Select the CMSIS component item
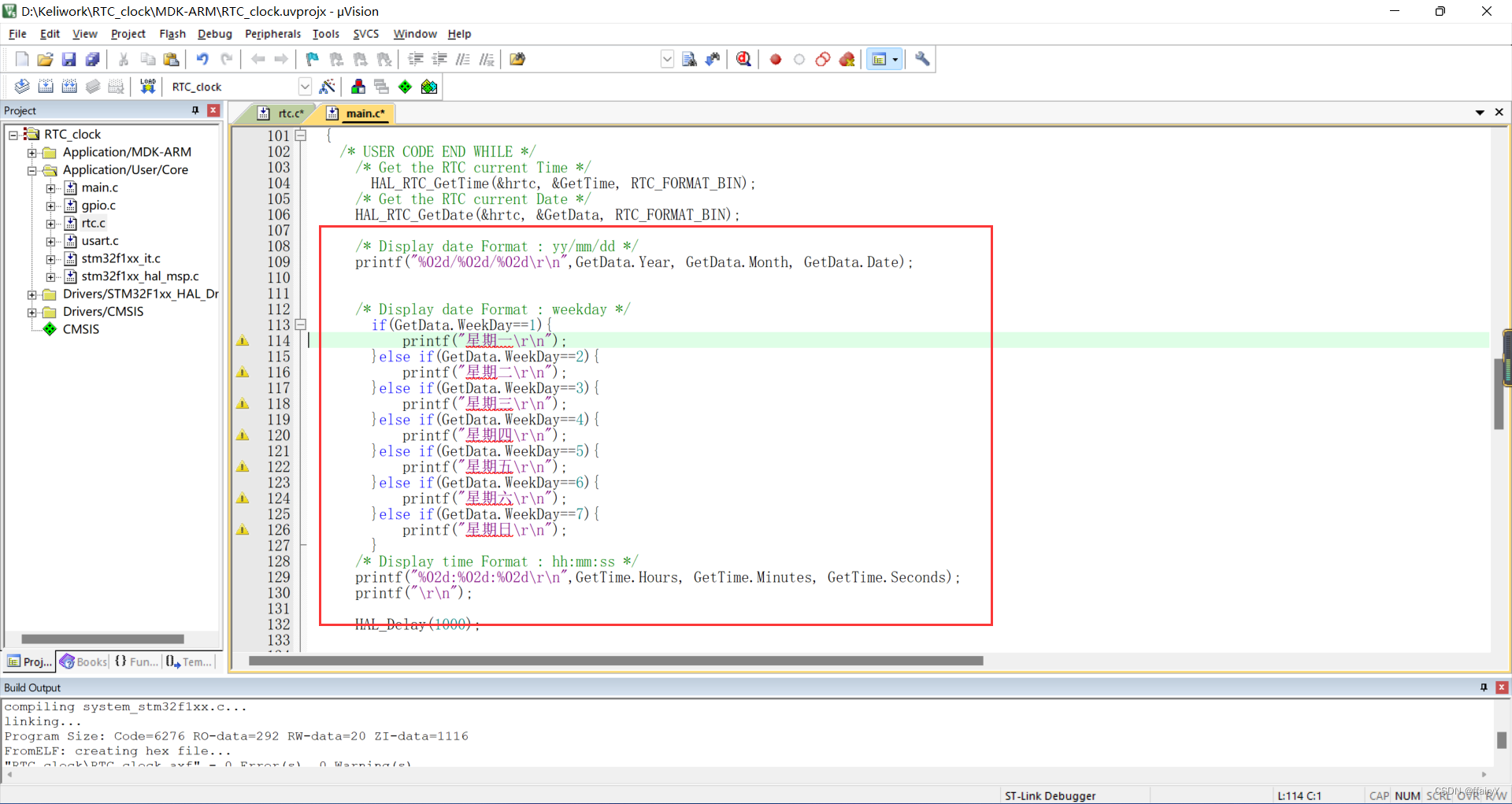Viewport: 1512px width, 804px height. (80, 329)
